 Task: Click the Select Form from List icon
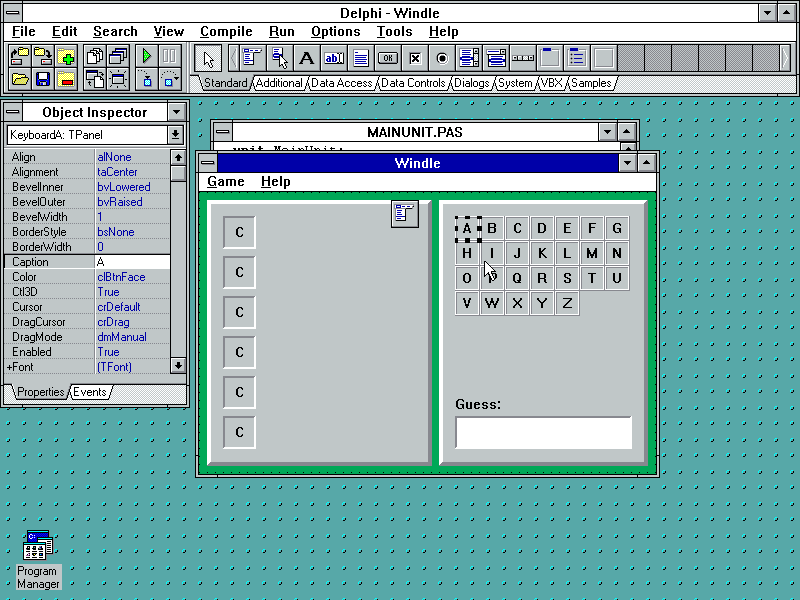pyautogui.click(x=118, y=57)
